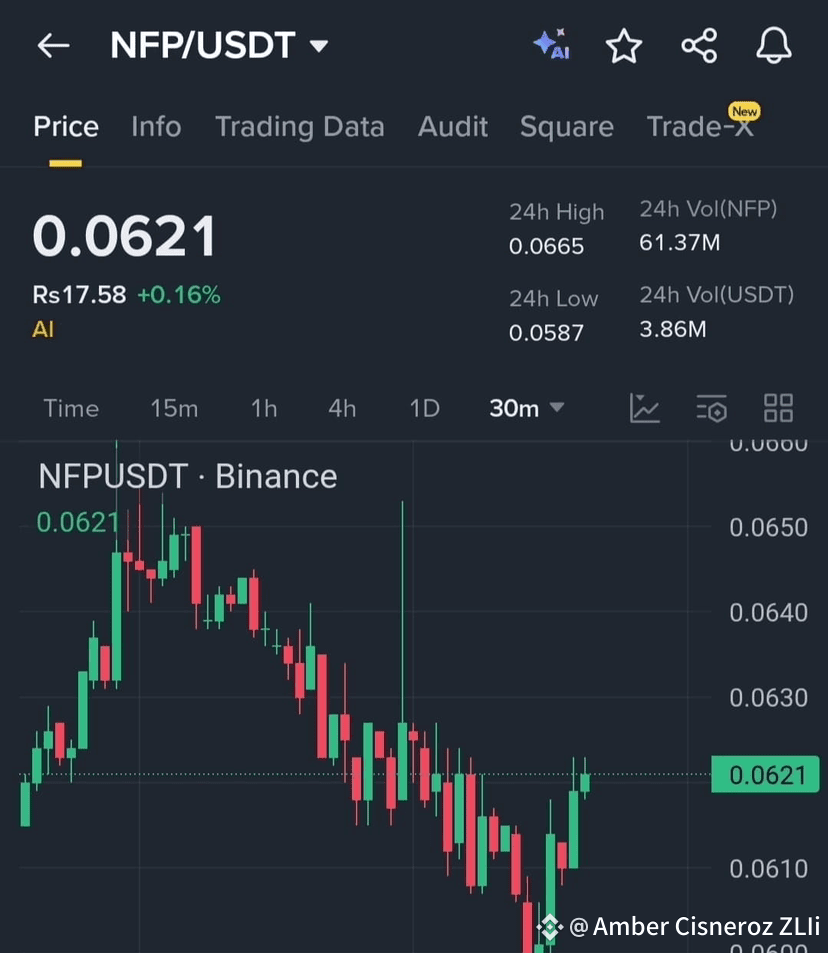
Task: Tap the yellow AI tag
Action: tap(43, 329)
